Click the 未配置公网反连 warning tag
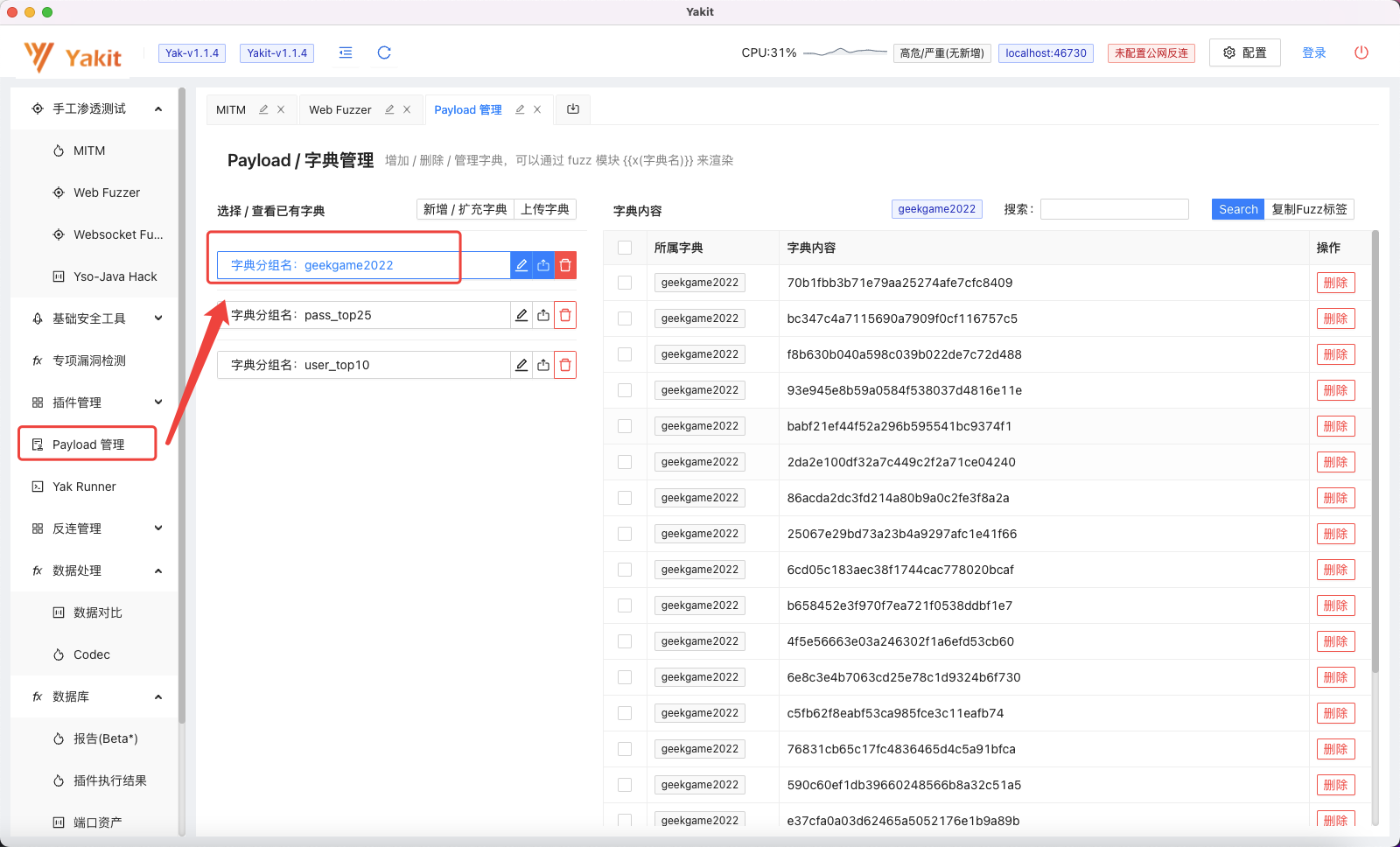The height and width of the screenshot is (847, 1400). coord(1151,53)
